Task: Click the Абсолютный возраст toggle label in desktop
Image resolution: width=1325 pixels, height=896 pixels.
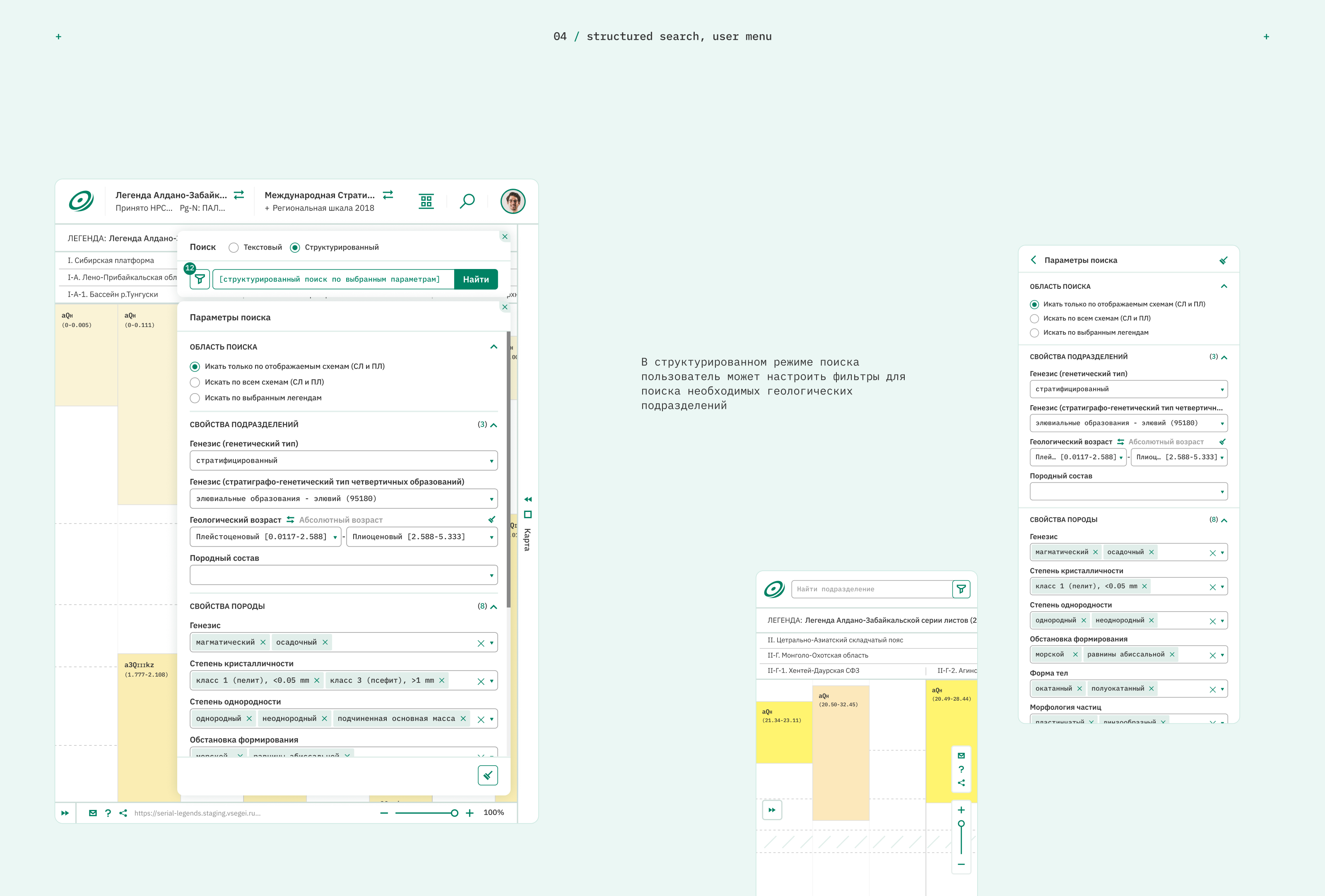Action: [341, 520]
